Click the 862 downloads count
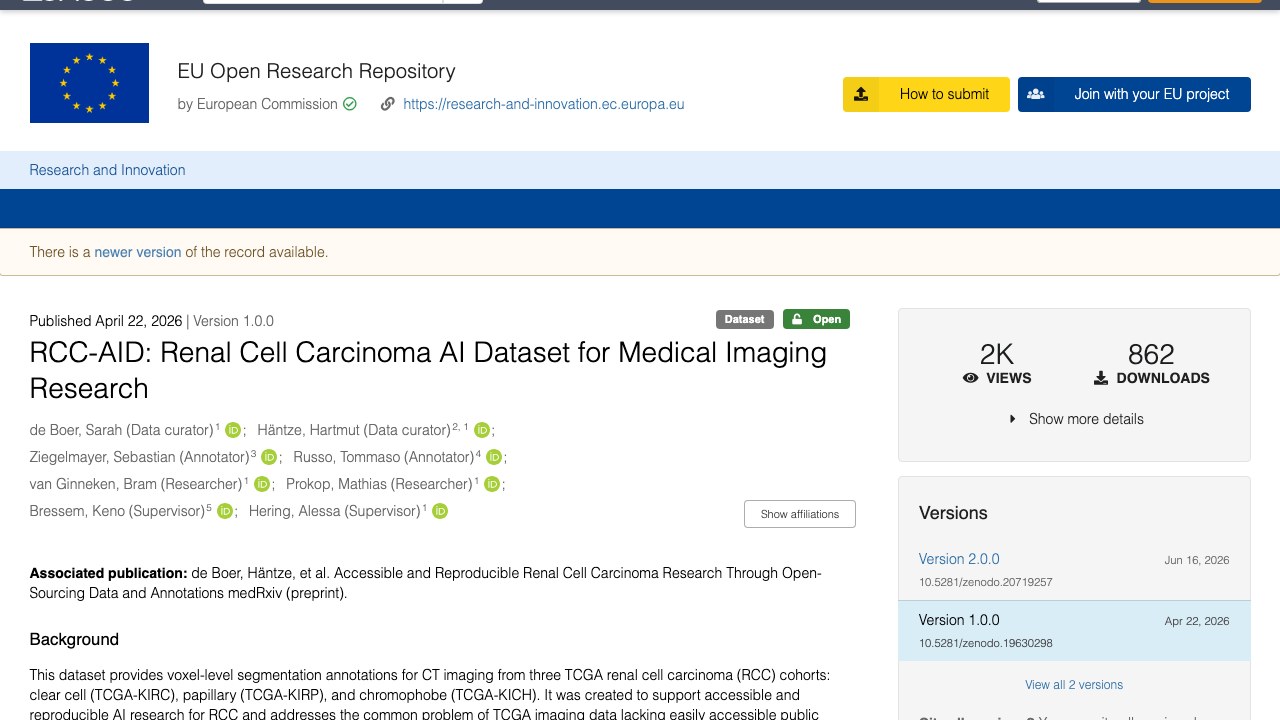The height and width of the screenshot is (720, 1280). pyautogui.click(x=1151, y=354)
